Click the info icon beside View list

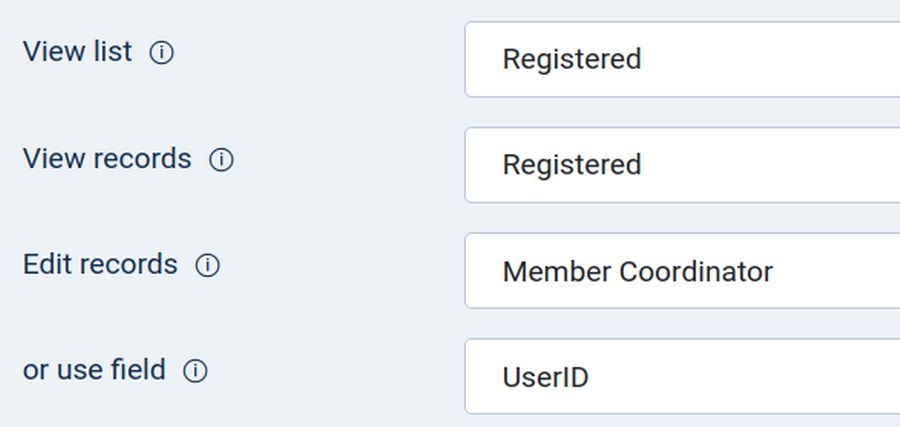(x=161, y=54)
